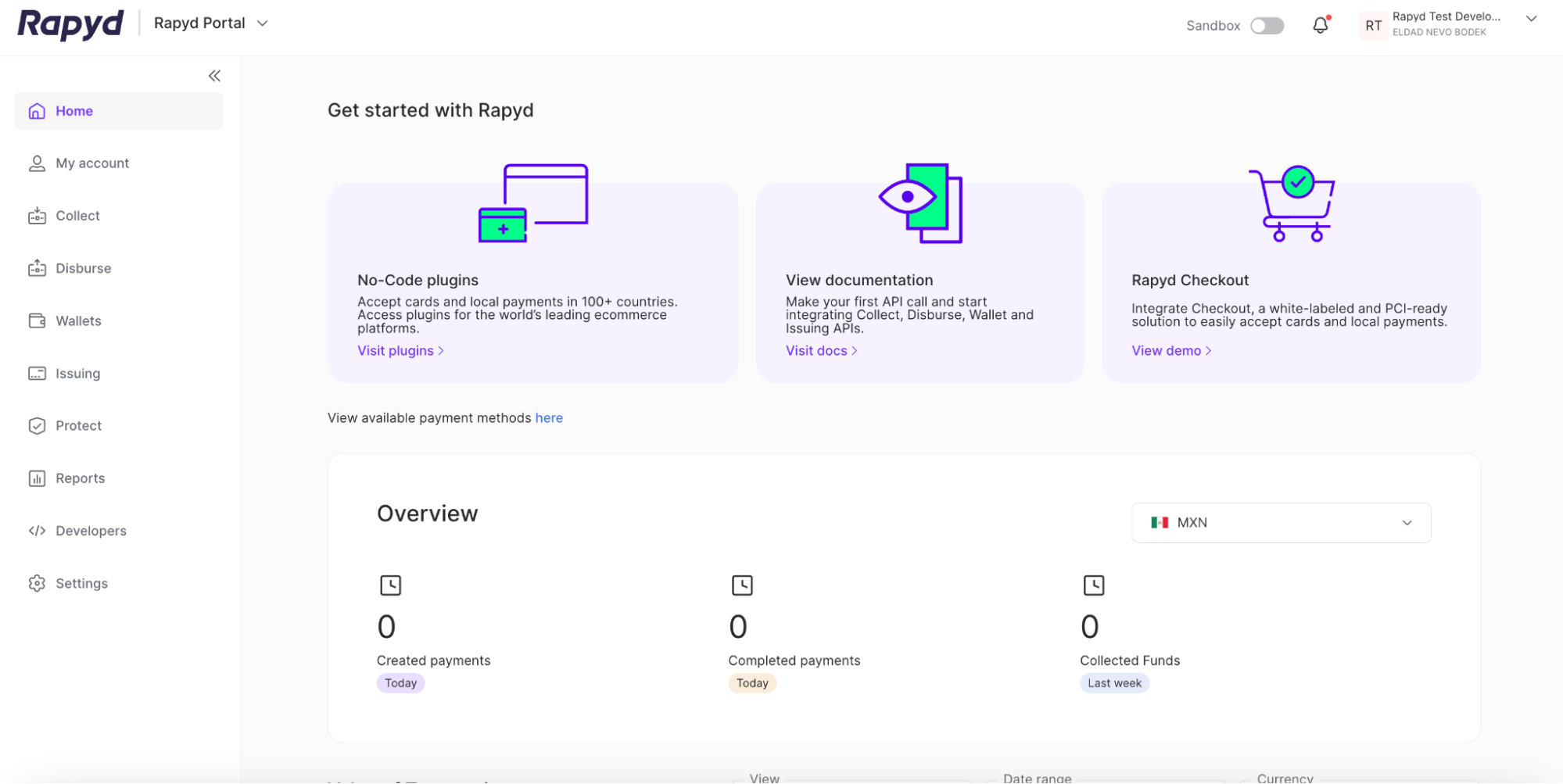
Task: Click the notification bell icon
Action: pyautogui.click(x=1321, y=24)
